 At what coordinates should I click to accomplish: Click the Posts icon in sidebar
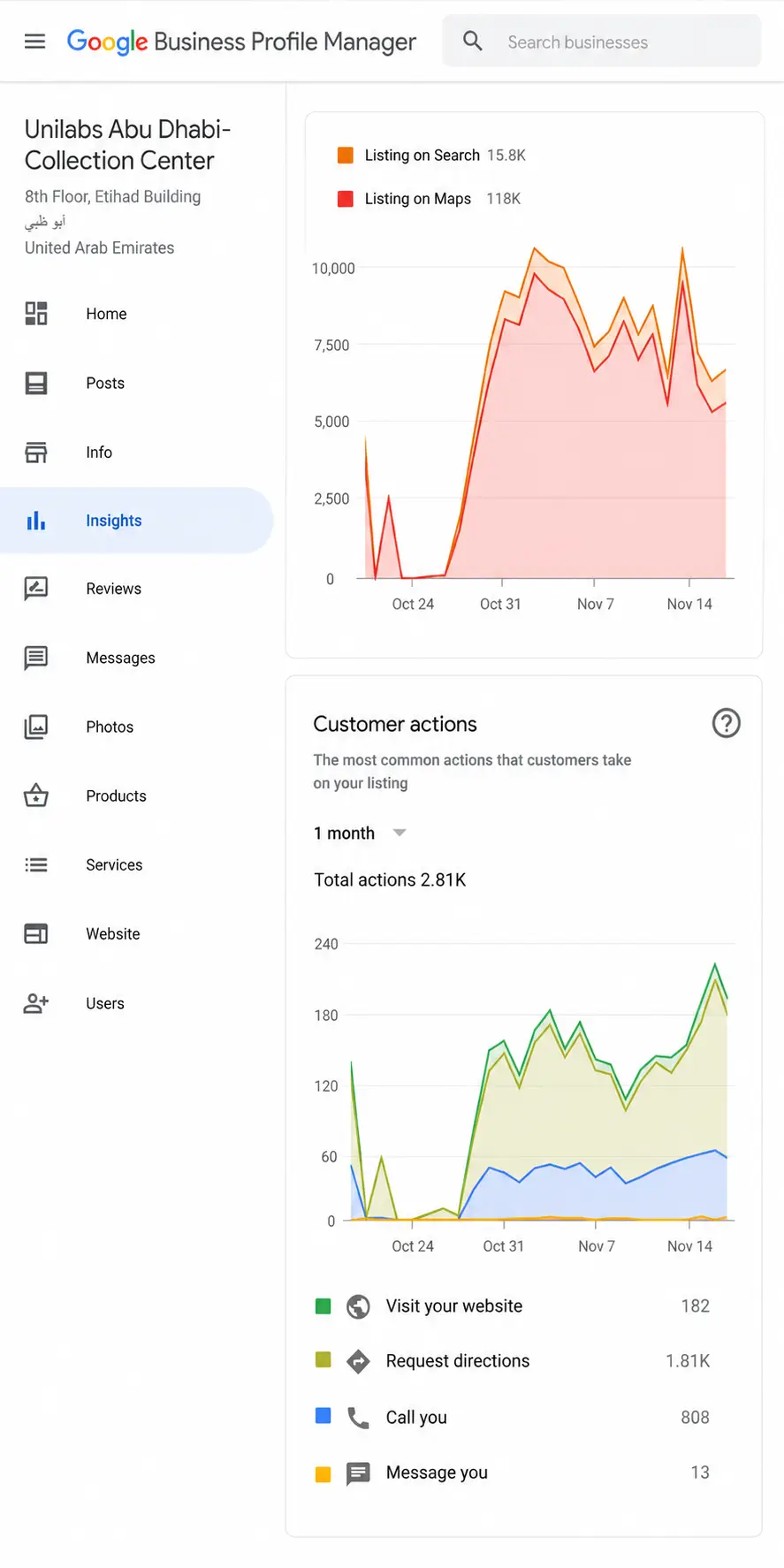pyautogui.click(x=36, y=383)
